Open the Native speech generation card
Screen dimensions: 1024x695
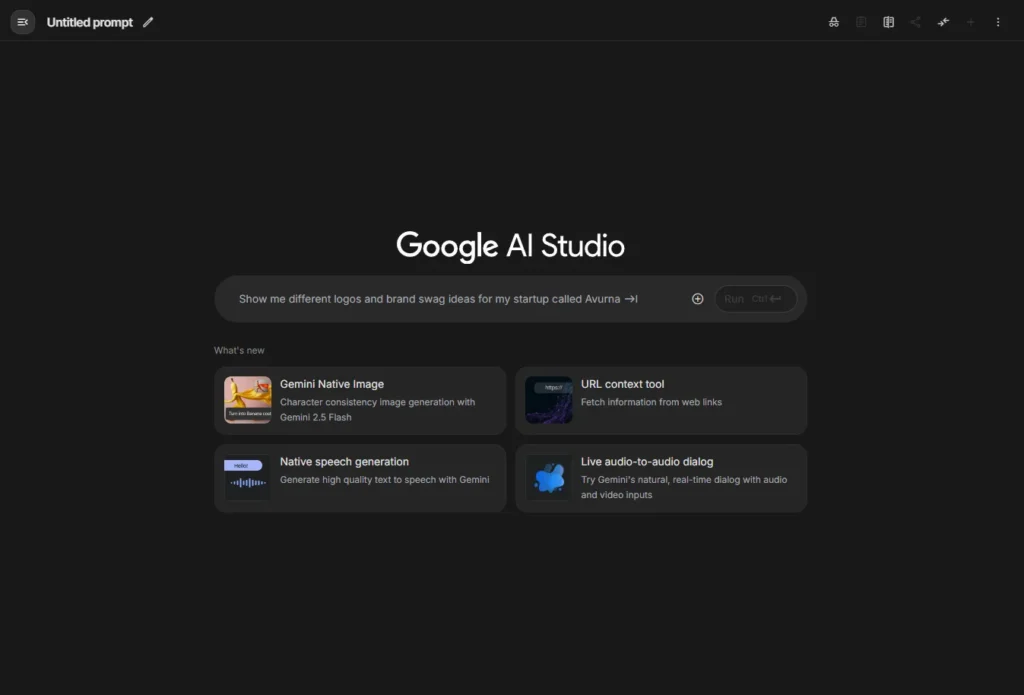pos(360,478)
